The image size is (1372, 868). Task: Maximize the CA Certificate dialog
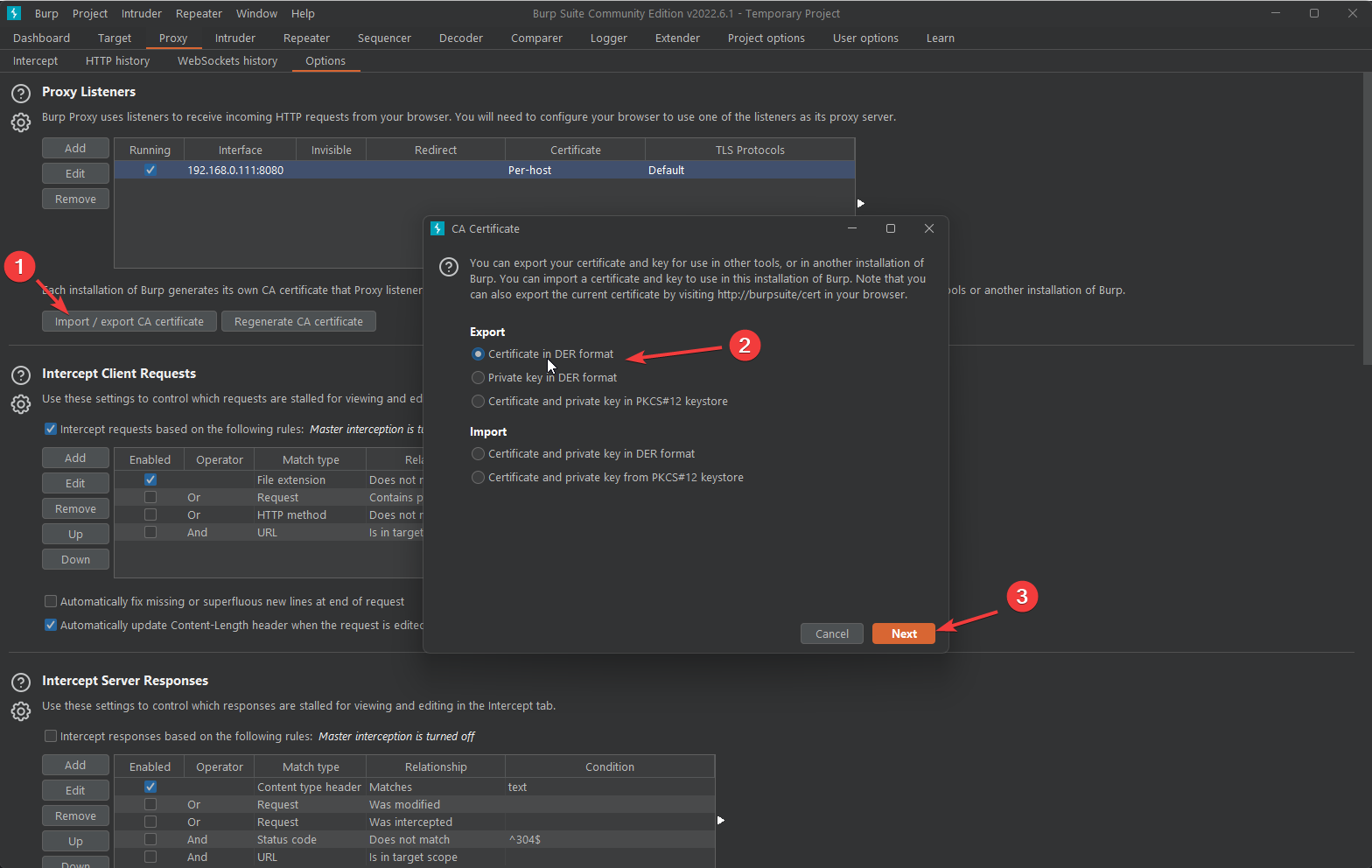(x=891, y=228)
